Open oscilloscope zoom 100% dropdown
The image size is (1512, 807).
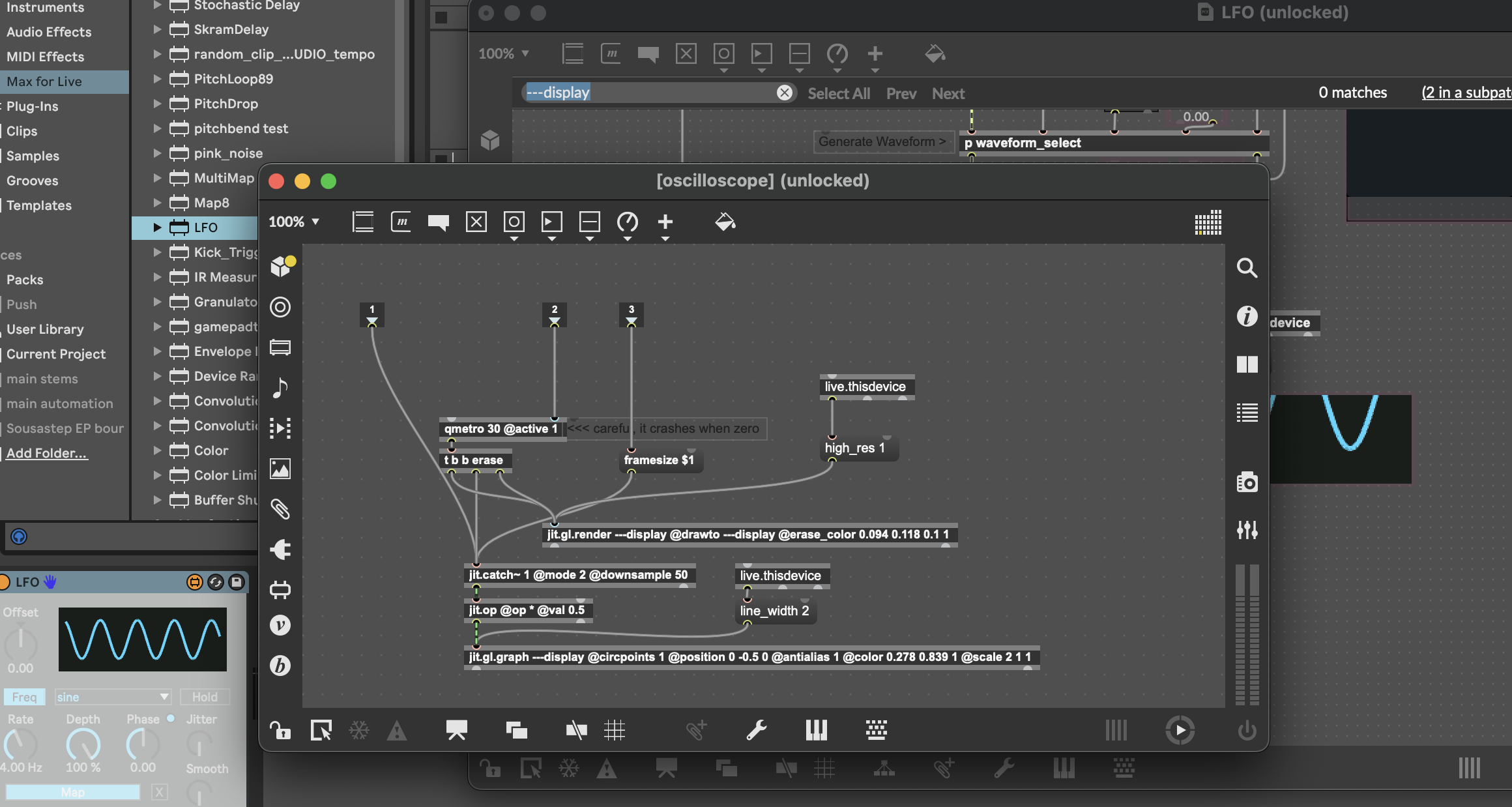(294, 222)
